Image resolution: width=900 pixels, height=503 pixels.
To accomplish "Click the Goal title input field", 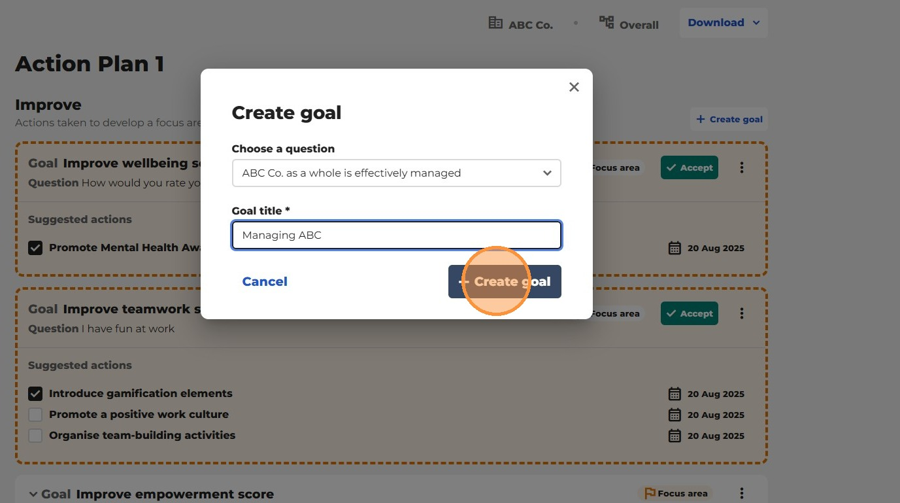I will [396, 235].
